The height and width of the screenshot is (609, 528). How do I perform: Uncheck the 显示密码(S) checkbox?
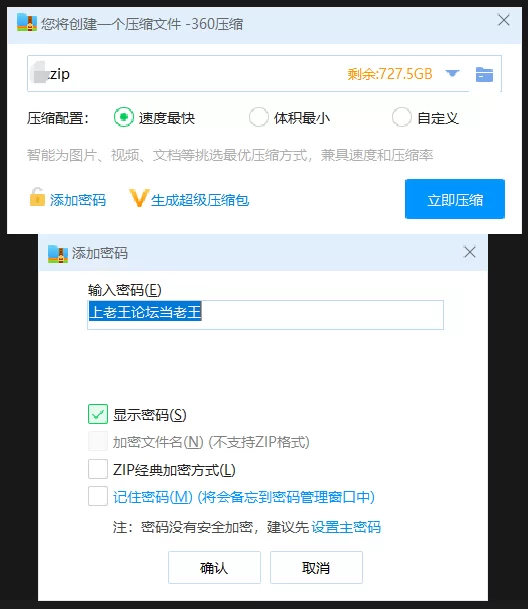tap(98, 414)
